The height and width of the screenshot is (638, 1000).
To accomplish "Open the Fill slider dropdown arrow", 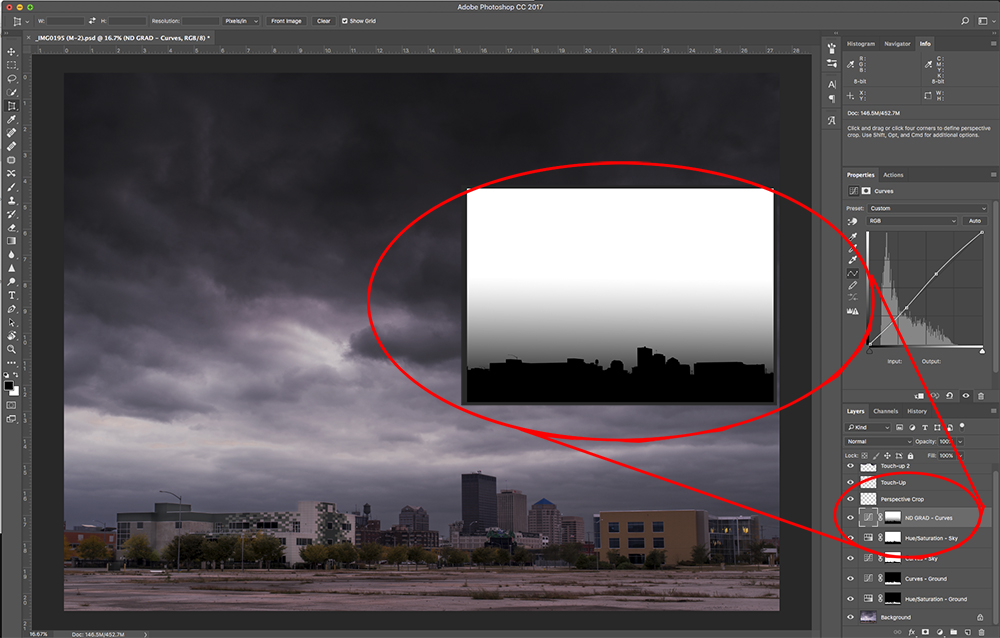I will pyautogui.click(x=960, y=456).
